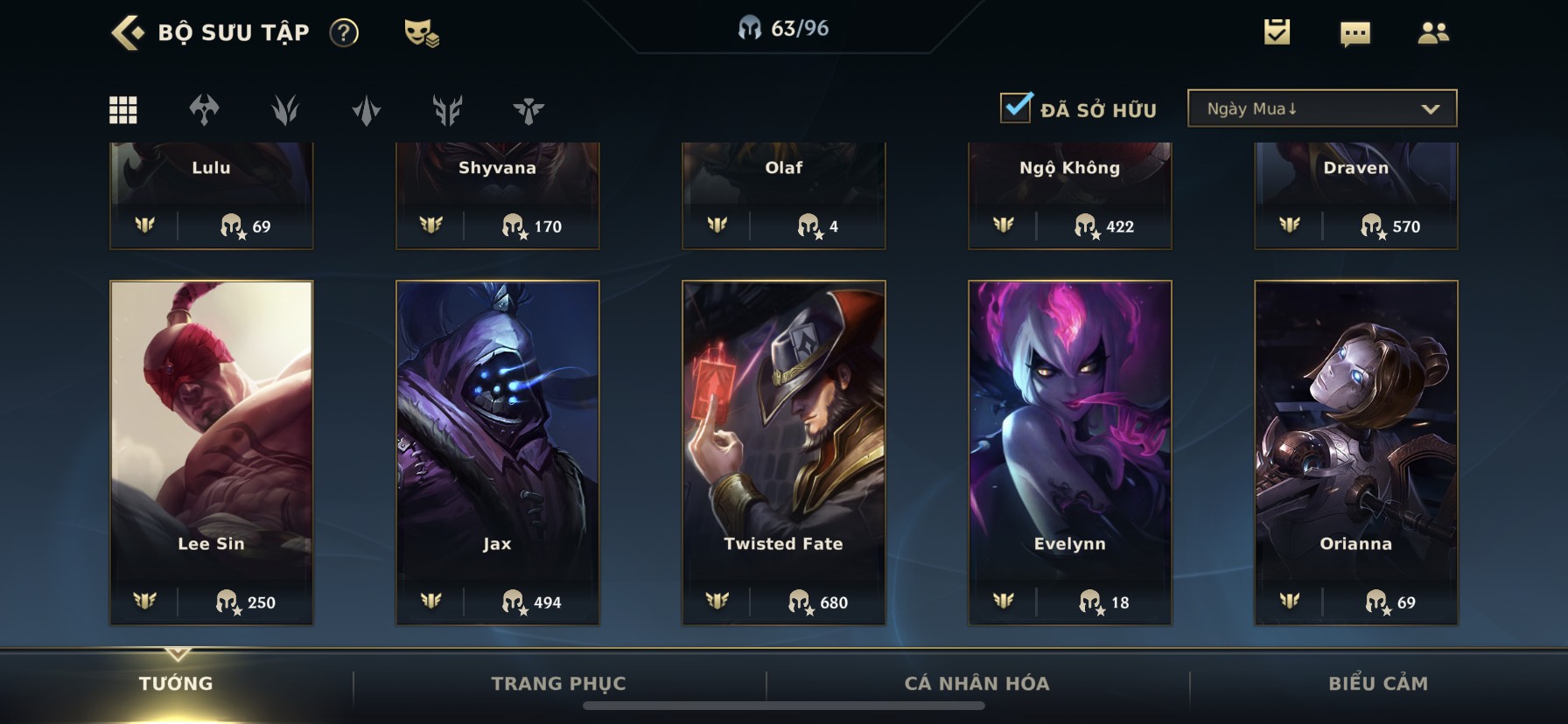Open the Ngày Mua sort dropdown
Screen dimensions: 1568x724
pyautogui.click(x=1322, y=108)
